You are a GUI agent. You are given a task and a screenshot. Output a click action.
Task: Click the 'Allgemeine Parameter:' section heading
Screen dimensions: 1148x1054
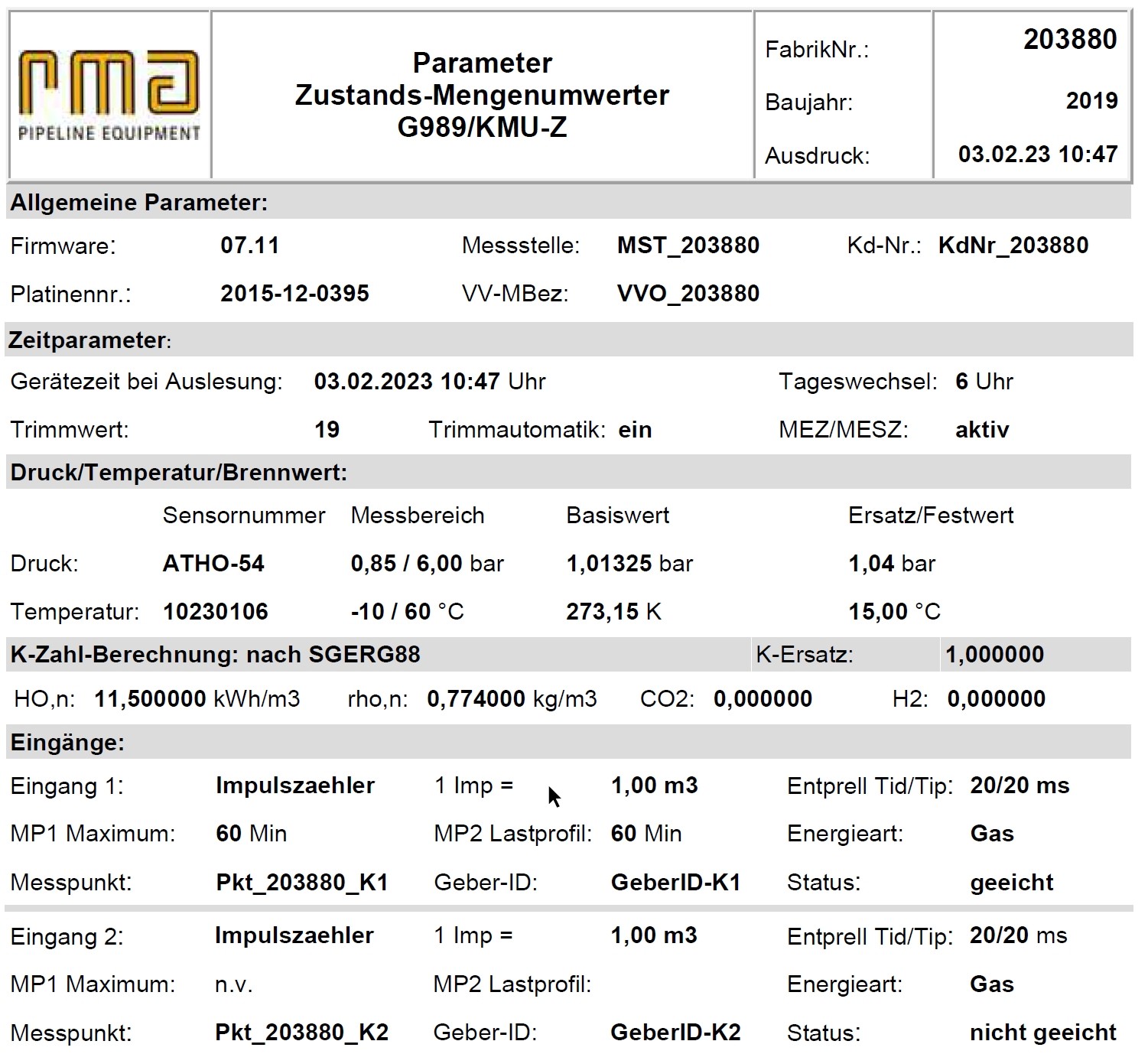point(139,203)
